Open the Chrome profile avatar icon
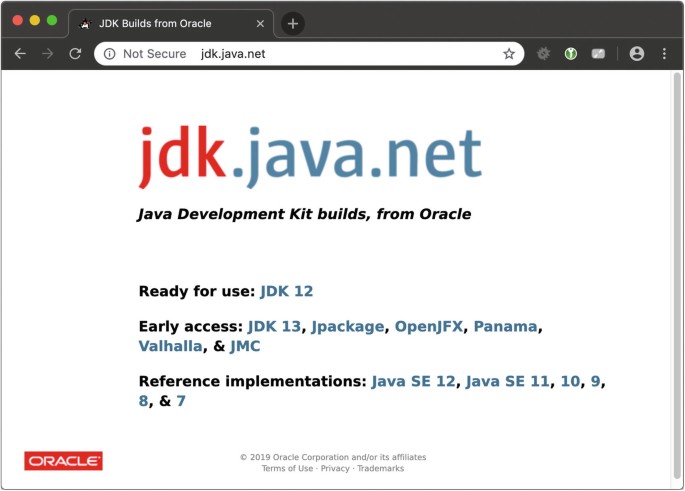This screenshot has width=685, height=491. tap(637, 54)
